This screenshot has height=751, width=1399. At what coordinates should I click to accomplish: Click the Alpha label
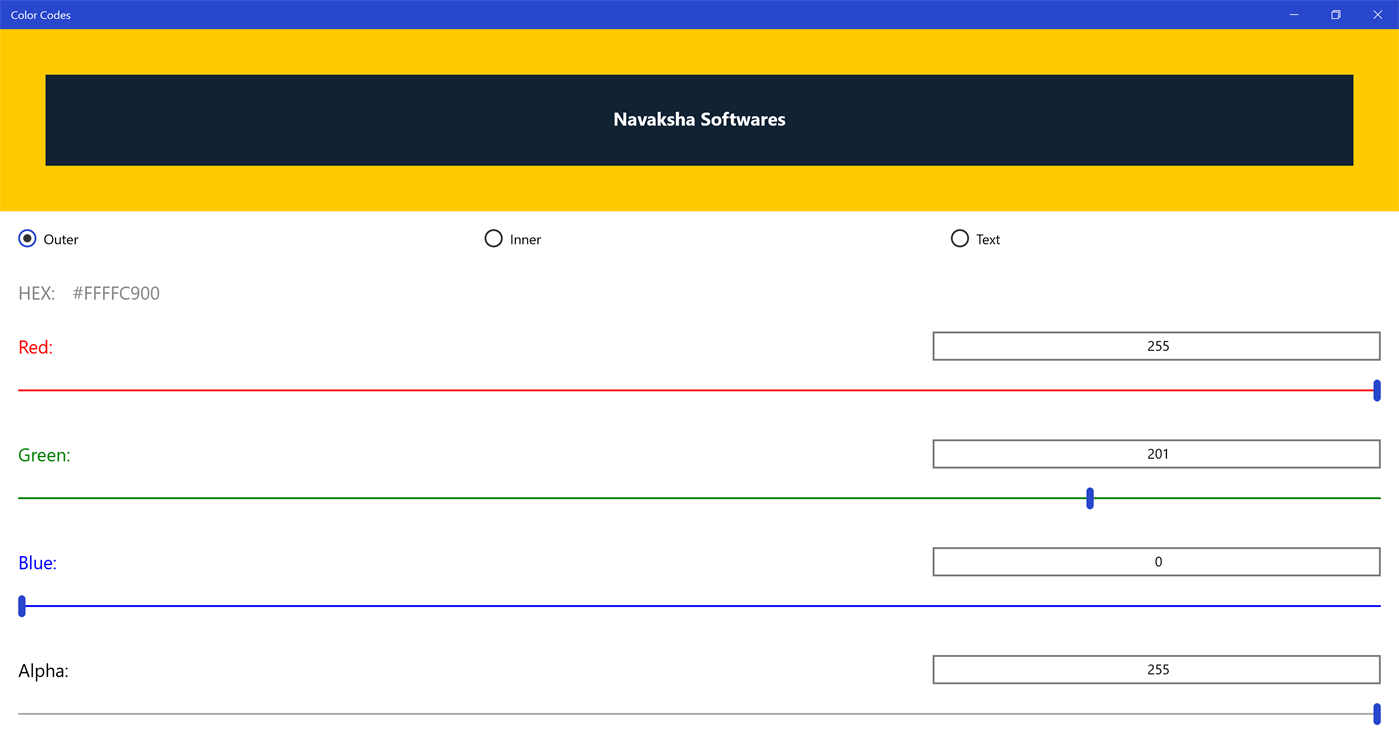pos(43,671)
